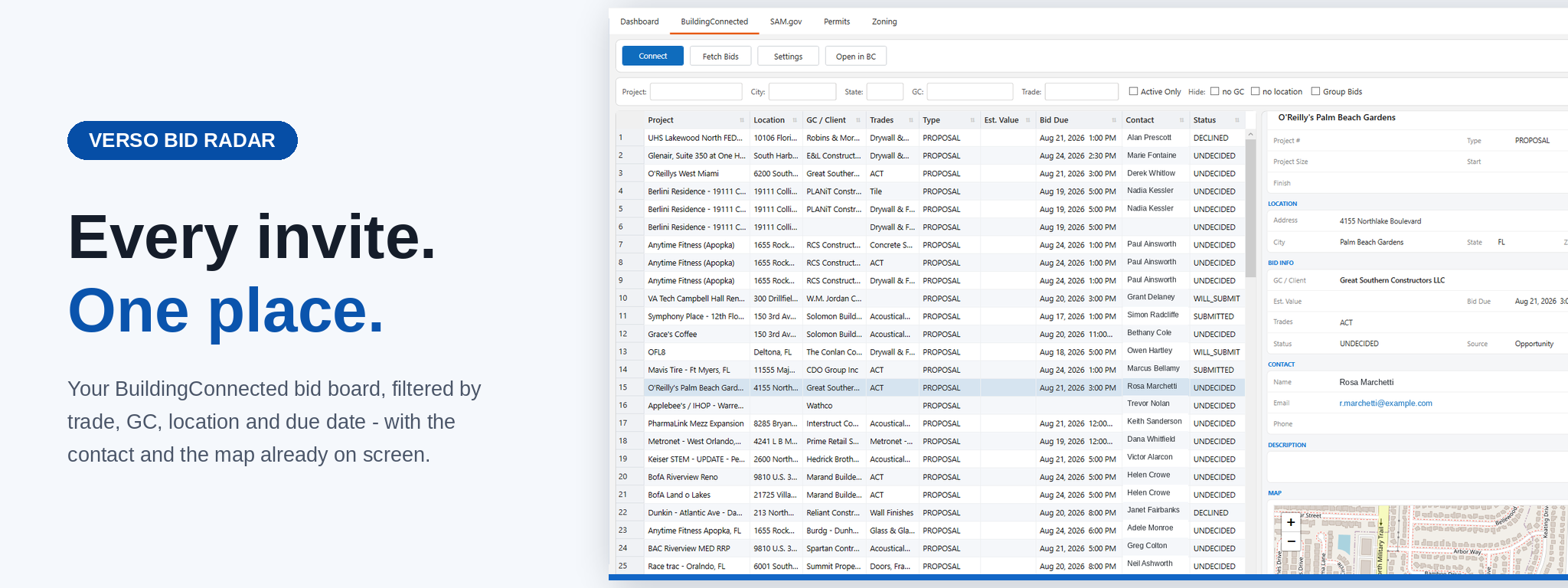Open the Est. Value column menu icon
Screen dimensions: 1568x588
[x=1027, y=120]
